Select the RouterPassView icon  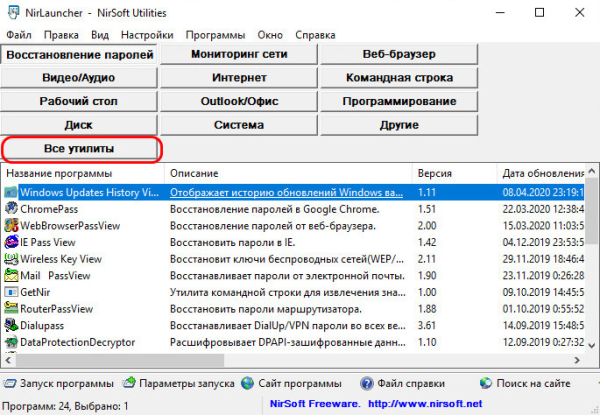click(11, 309)
